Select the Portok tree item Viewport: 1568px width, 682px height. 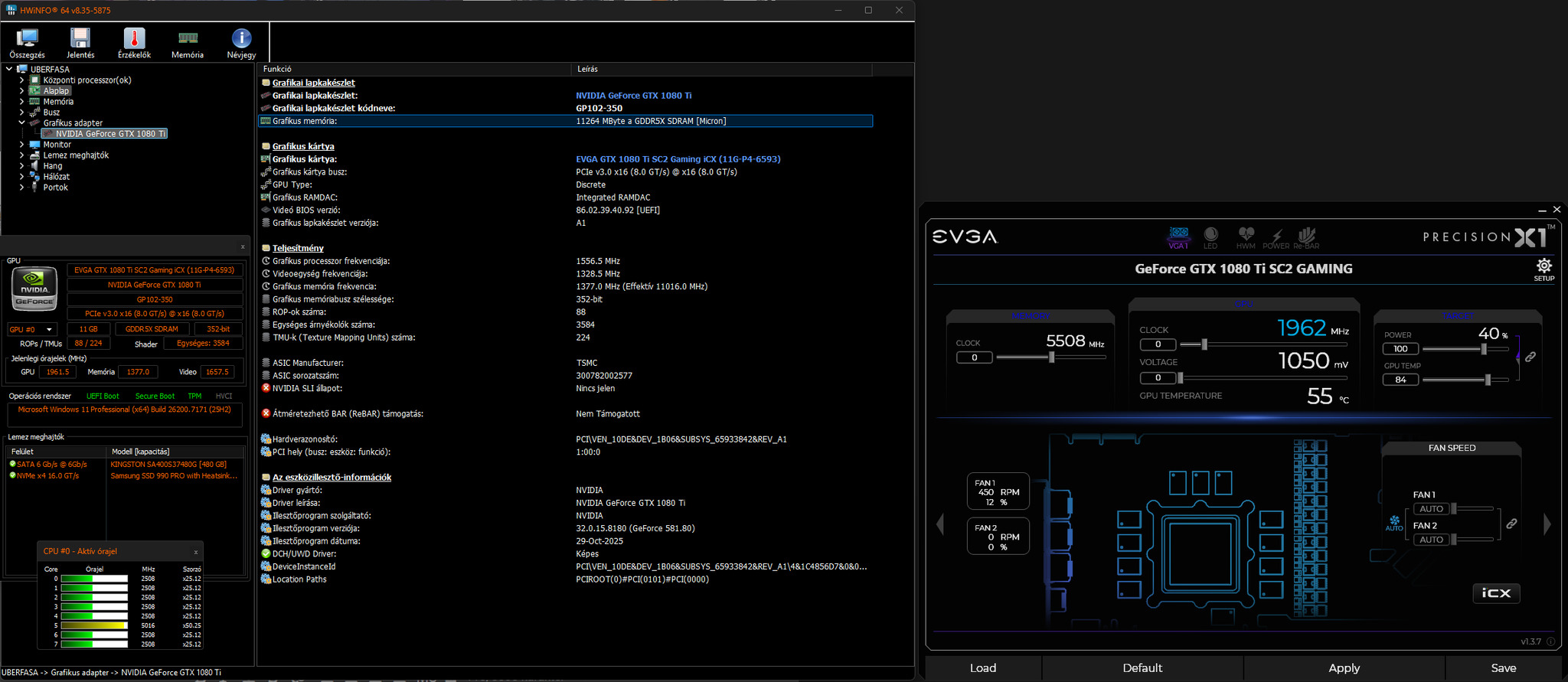tap(55, 187)
